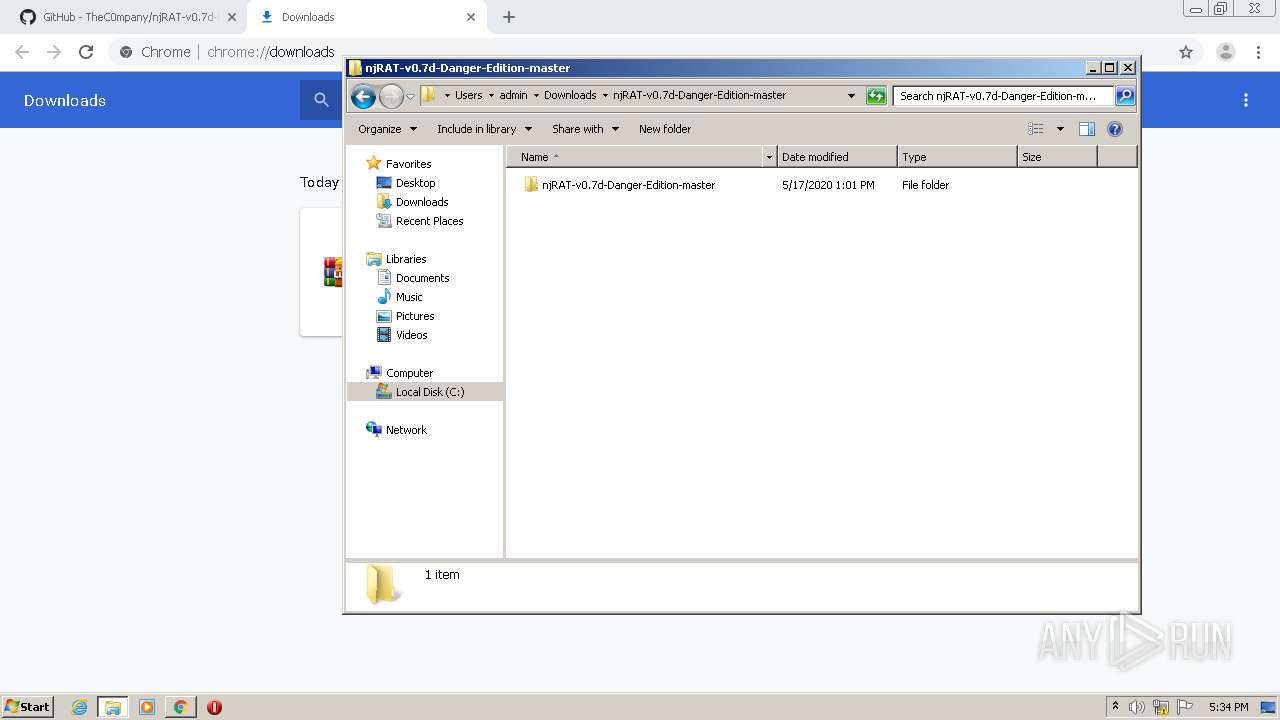Click Chrome address bar chrome://downloads
Screen dimensions: 1280x720
click(x=270, y=52)
